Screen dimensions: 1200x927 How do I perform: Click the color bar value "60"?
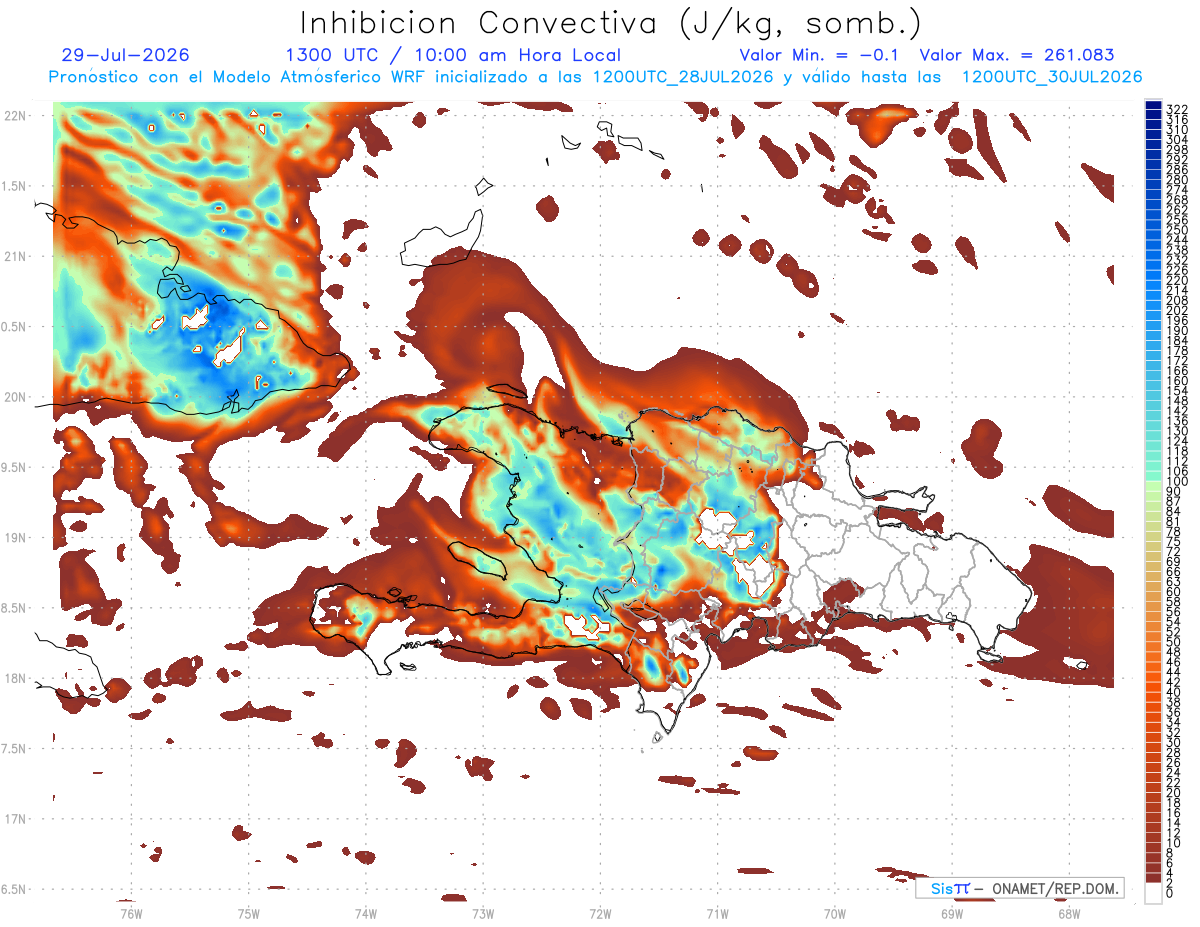tap(1174, 592)
